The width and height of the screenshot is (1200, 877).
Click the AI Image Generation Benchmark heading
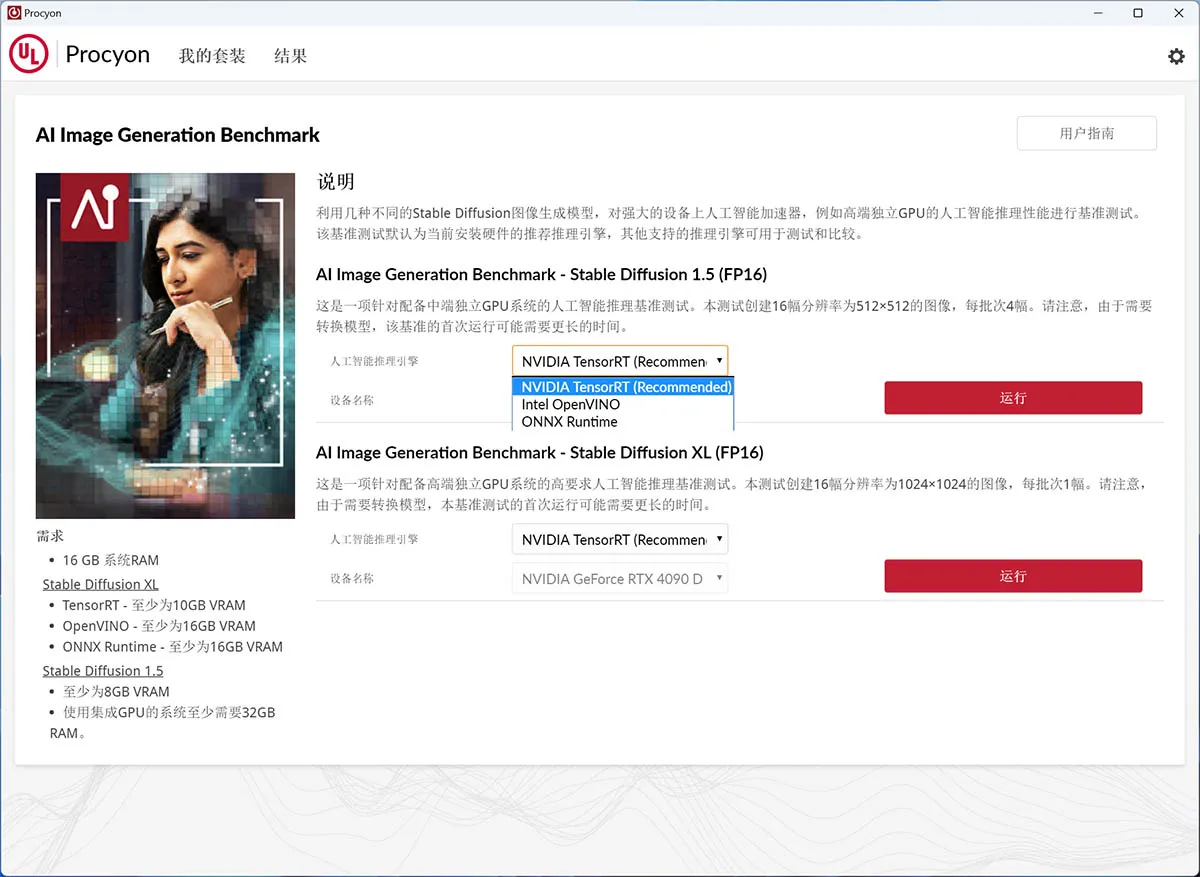(178, 135)
